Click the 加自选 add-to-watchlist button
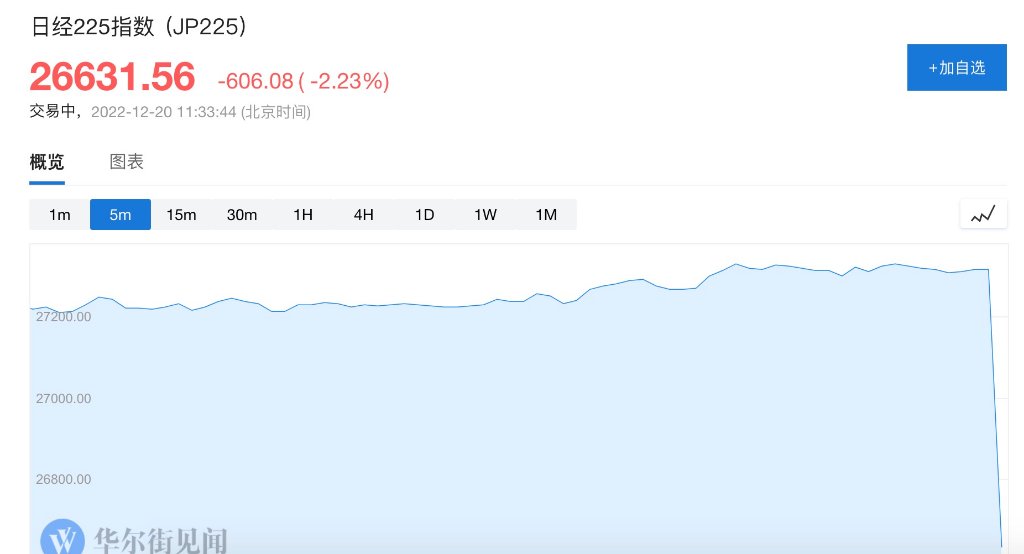This screenshot has height=554, width=1024. [956, 68]
